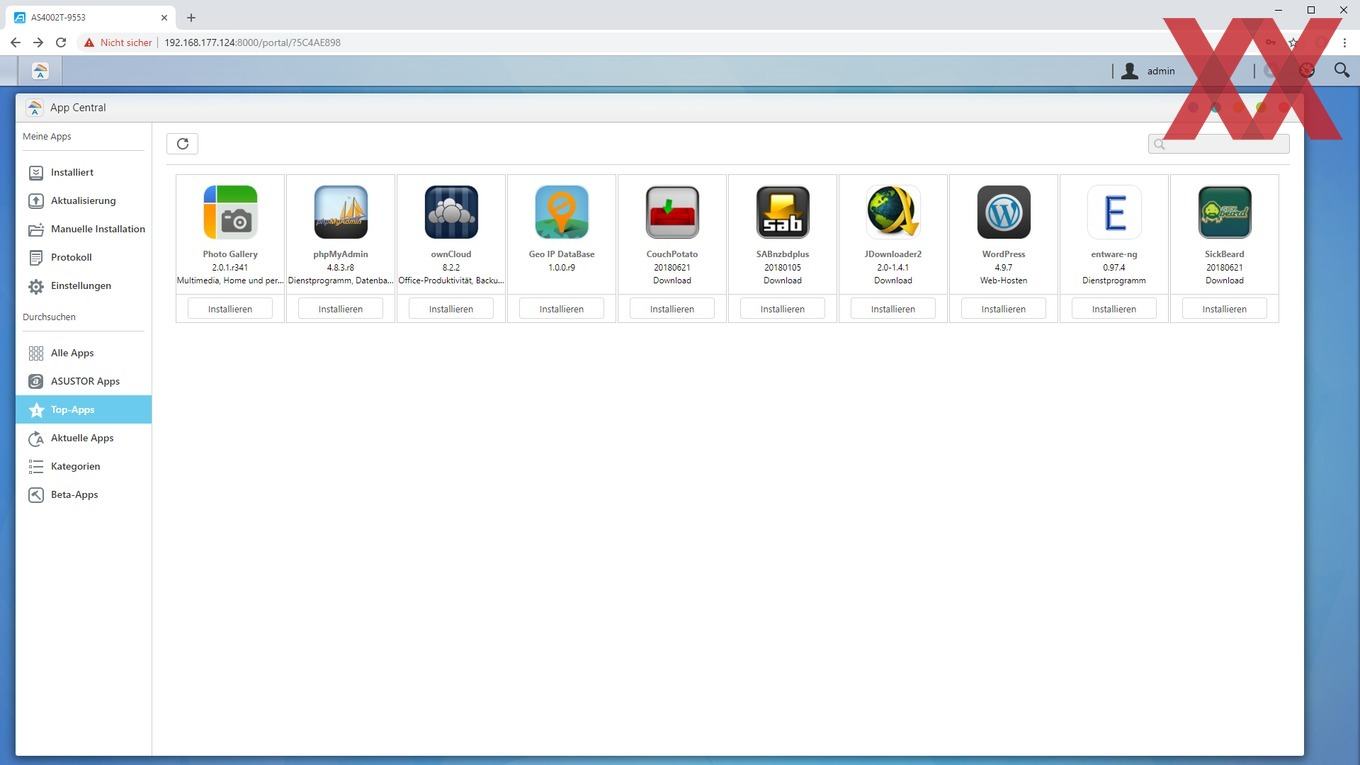Viewport: 1360px width, 765px height.
Task: Click the Installiert sidebar icon
Action: click(36, 172)
